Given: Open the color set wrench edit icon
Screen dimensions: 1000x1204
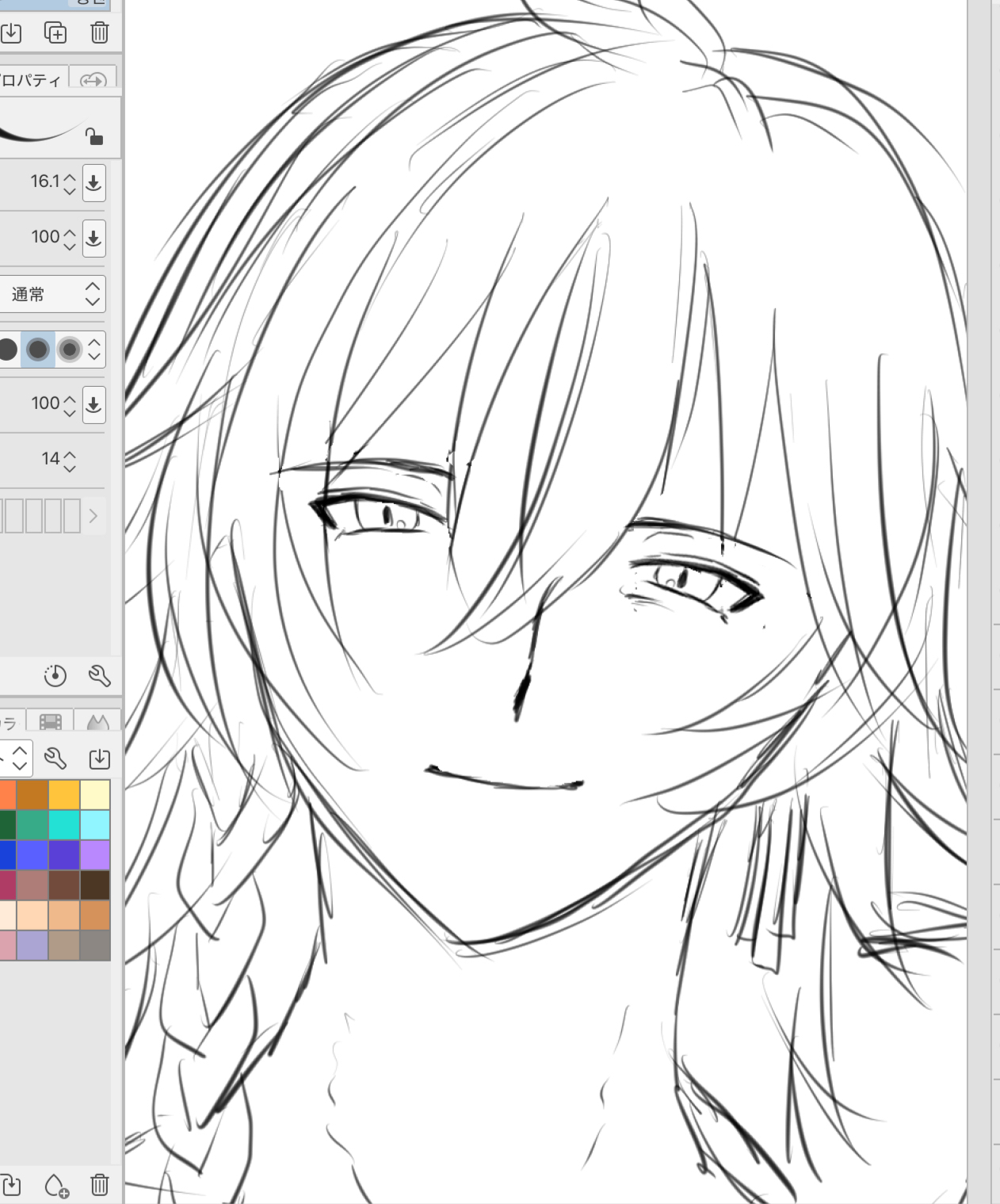Looking at the screenshot, I should [x=55, y=759].
